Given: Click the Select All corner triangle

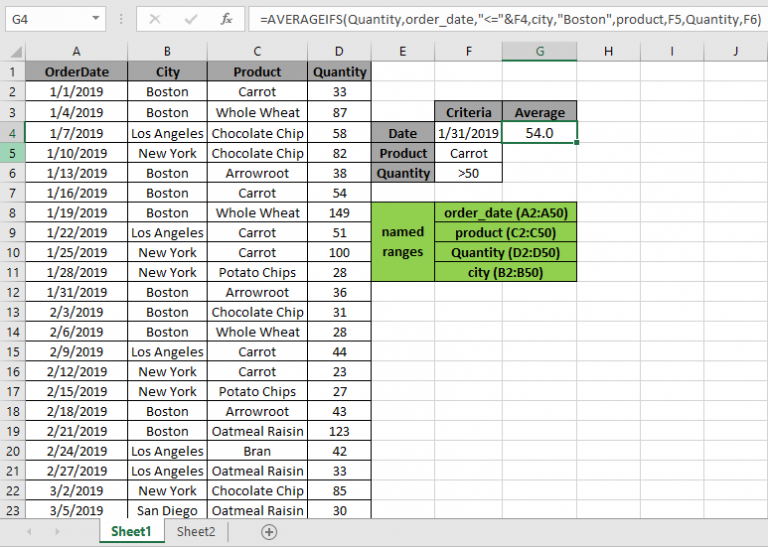Looking at the screenshot, I should click(13, 51).
